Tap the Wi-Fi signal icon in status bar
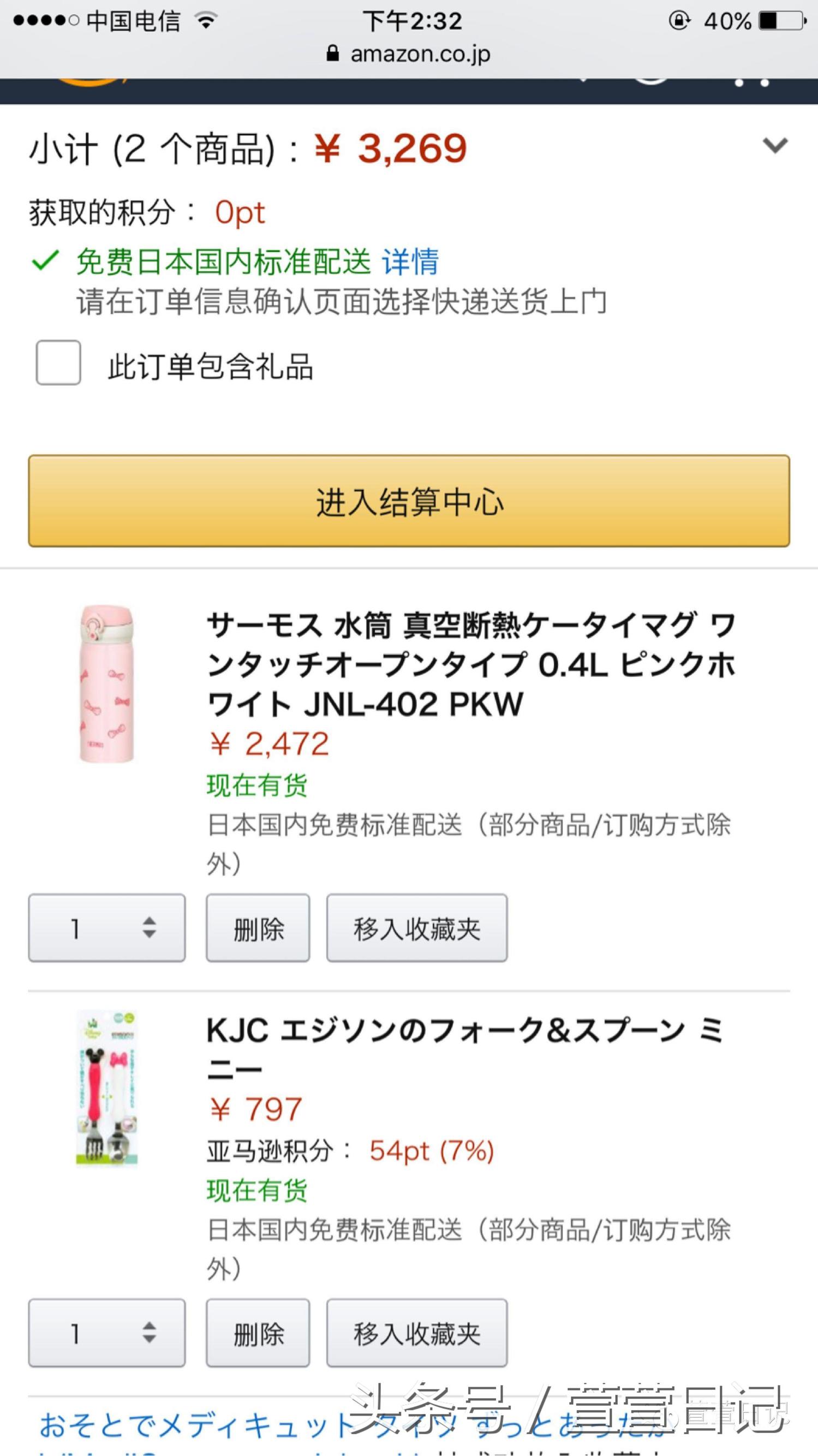 [206, 21]
